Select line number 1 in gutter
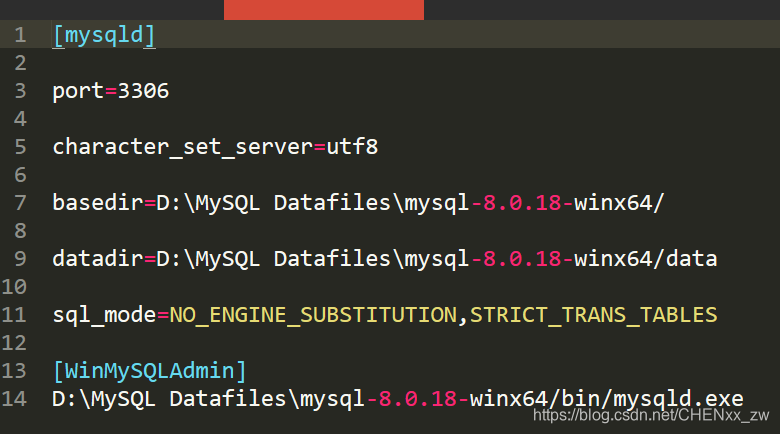Viewport: 780px width, 434px height. coord(20,35)
